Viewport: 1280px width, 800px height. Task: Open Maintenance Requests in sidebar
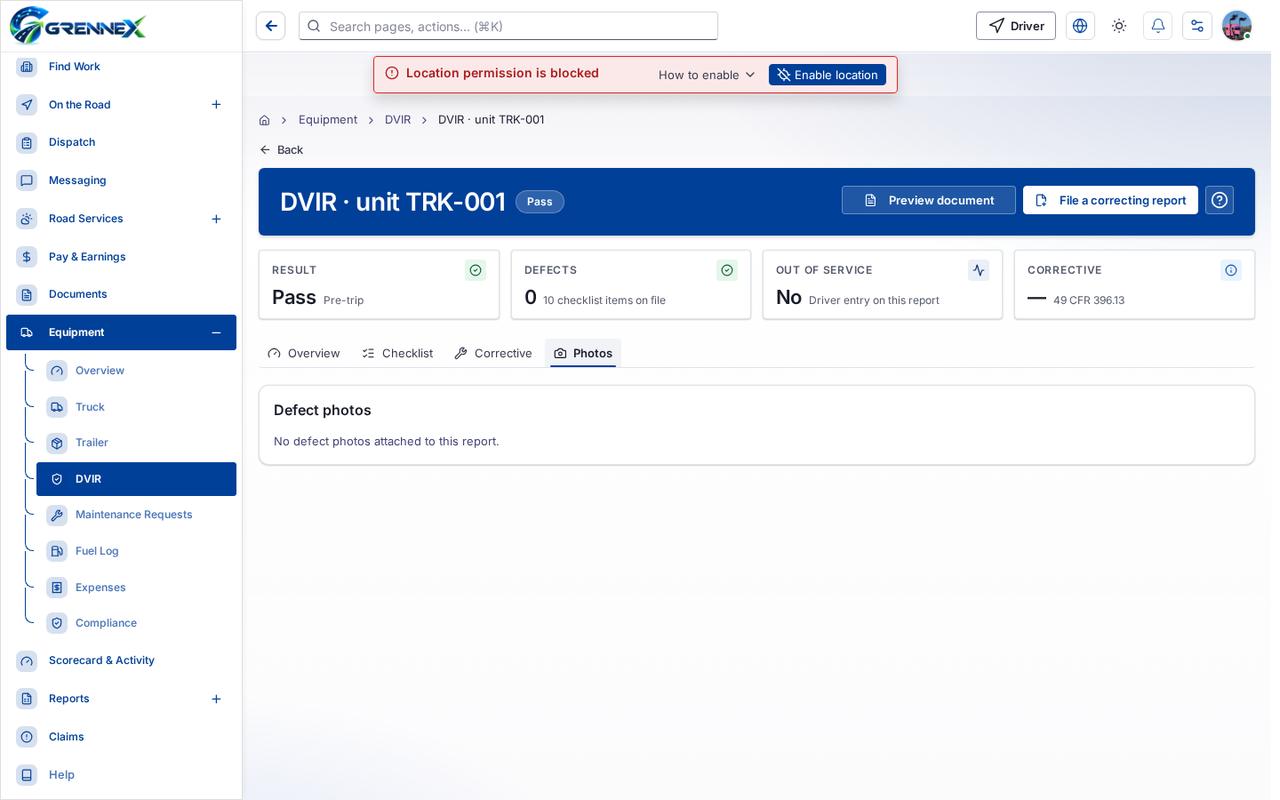(x=136, y=515)
